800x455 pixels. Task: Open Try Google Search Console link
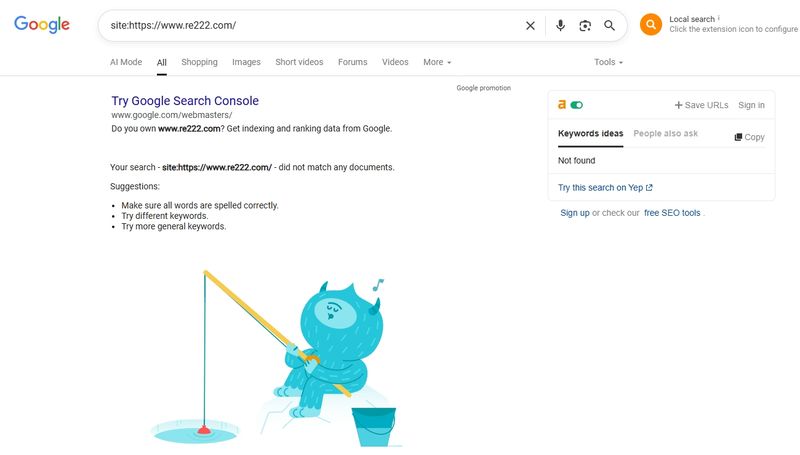coord(185,100)
